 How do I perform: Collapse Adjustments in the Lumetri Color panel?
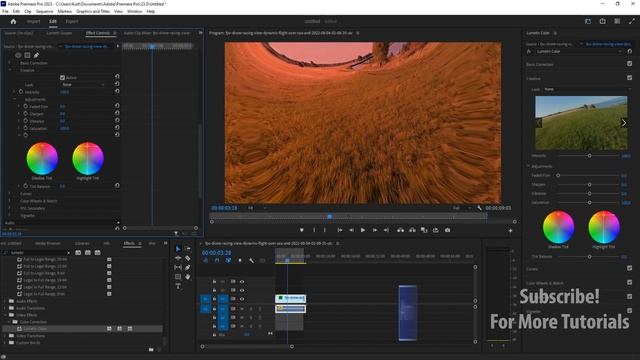pyautogui.click(x=528, y=166)
